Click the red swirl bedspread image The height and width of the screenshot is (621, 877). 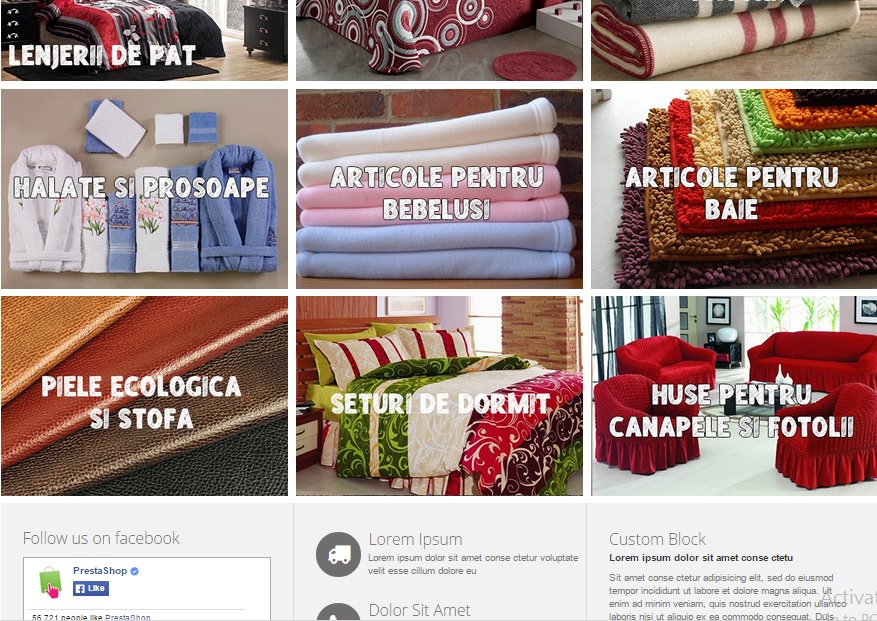[x=439, y=40]
